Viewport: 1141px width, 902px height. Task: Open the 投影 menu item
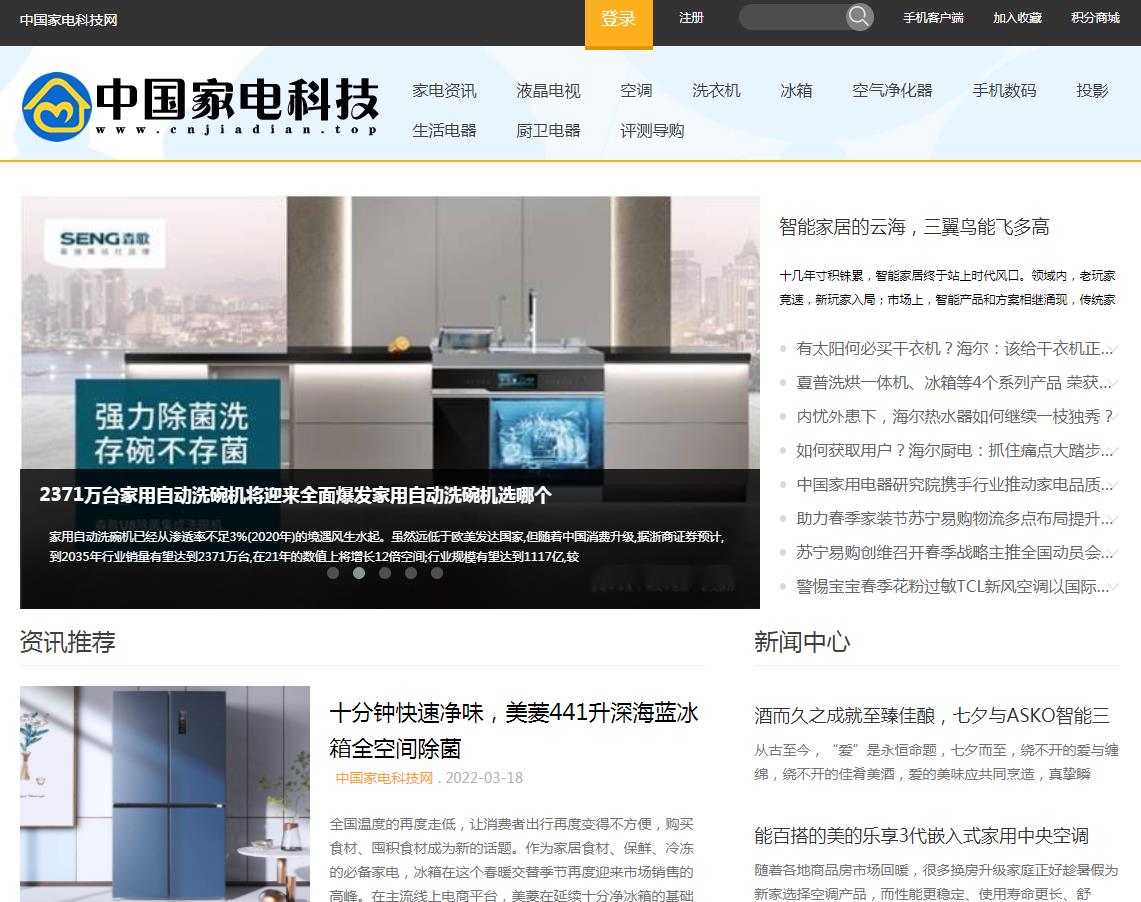click(x=1092, y=91)
